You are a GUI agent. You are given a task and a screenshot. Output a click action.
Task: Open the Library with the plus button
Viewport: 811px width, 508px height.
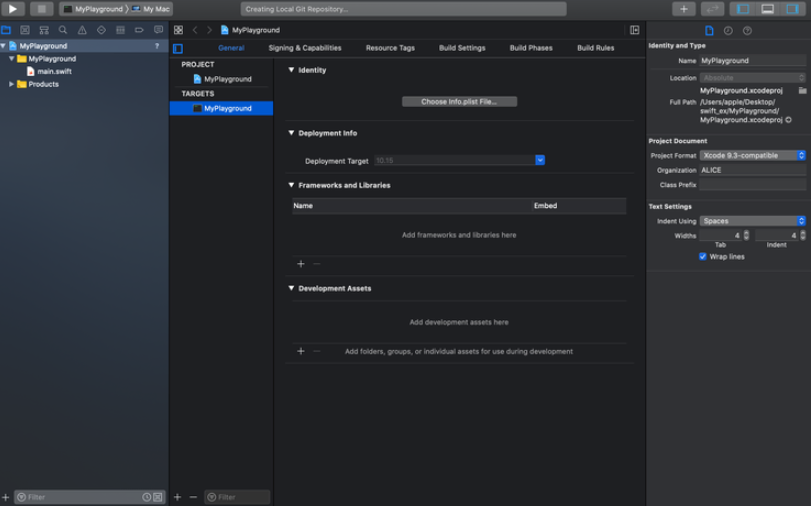click(683, 9)
